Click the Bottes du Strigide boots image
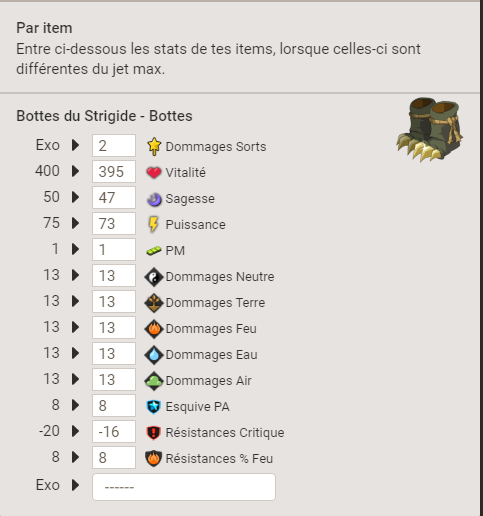The height and width of the screenshot is (516, 483). [429, 130]
